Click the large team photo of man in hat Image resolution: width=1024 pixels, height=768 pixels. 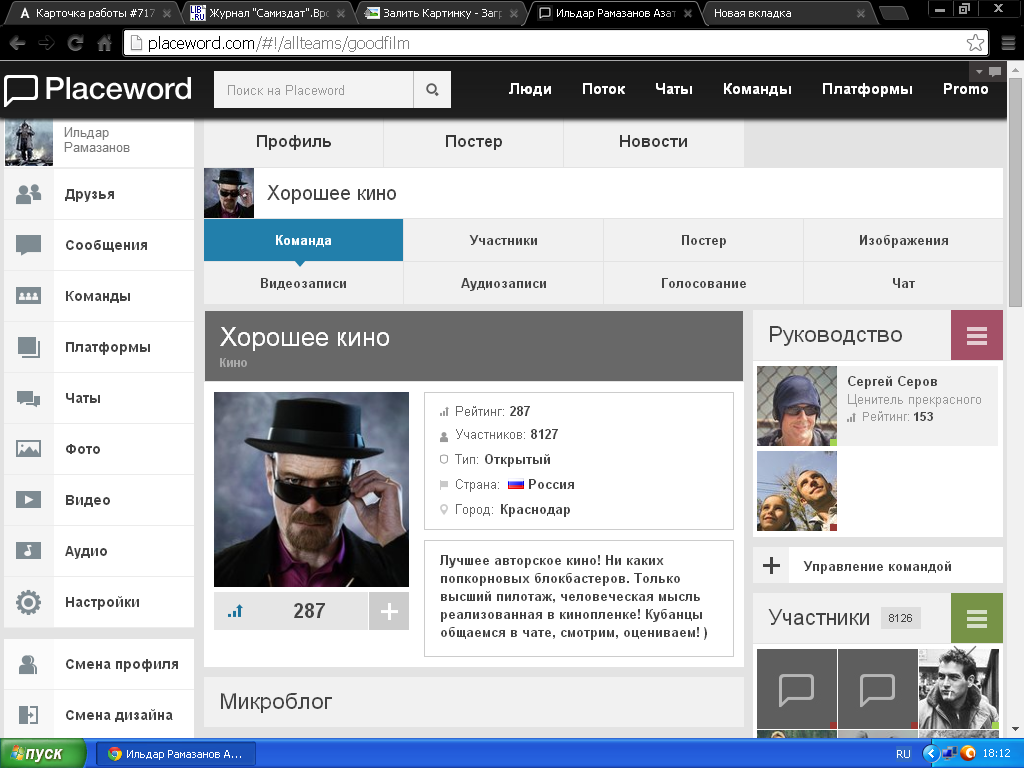click(312, 489)
